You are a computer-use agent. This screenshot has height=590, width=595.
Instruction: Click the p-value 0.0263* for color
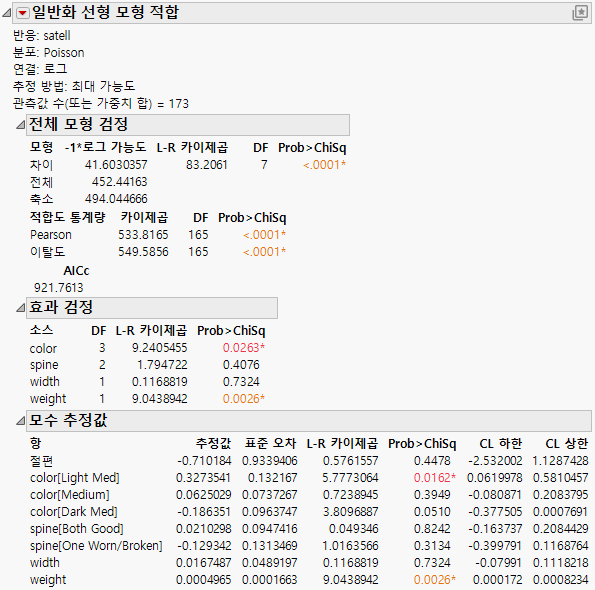pyautogui.click(x=244, y=348)
